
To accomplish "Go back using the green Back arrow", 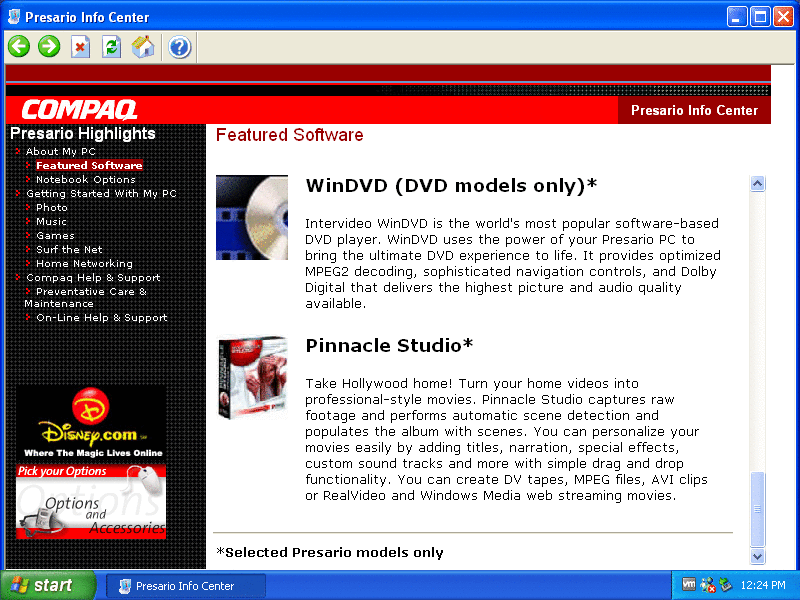I will [19, 47].
